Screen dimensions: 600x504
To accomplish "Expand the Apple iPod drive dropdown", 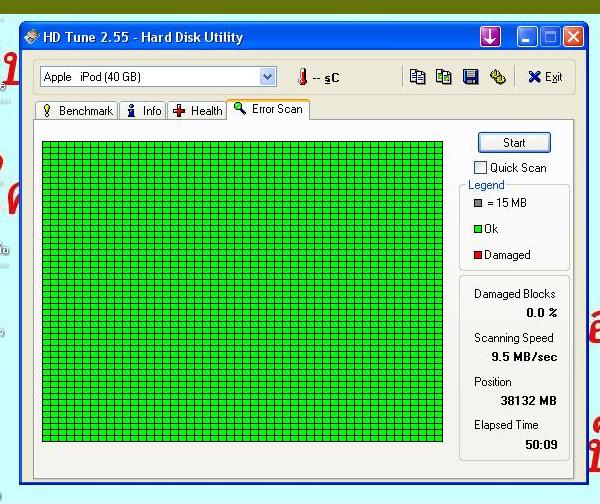I will 267,77.
